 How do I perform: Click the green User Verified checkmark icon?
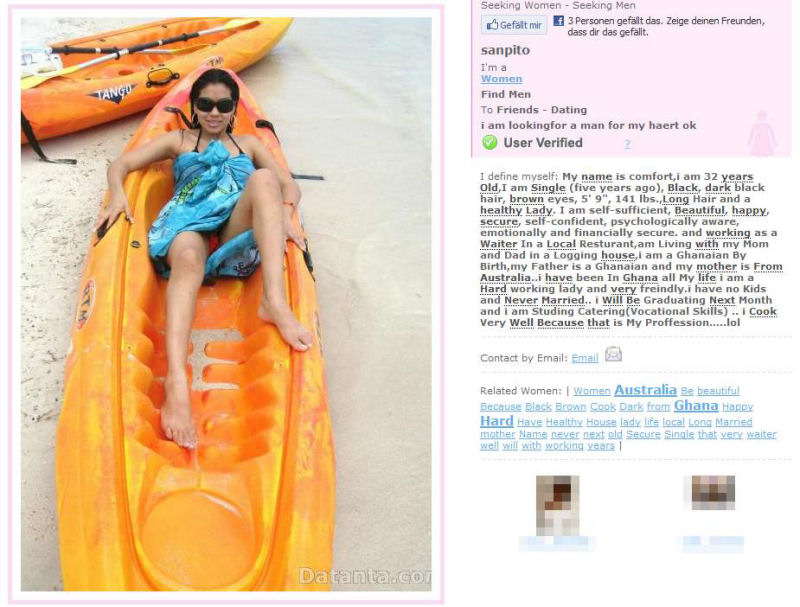pos(489,142)
